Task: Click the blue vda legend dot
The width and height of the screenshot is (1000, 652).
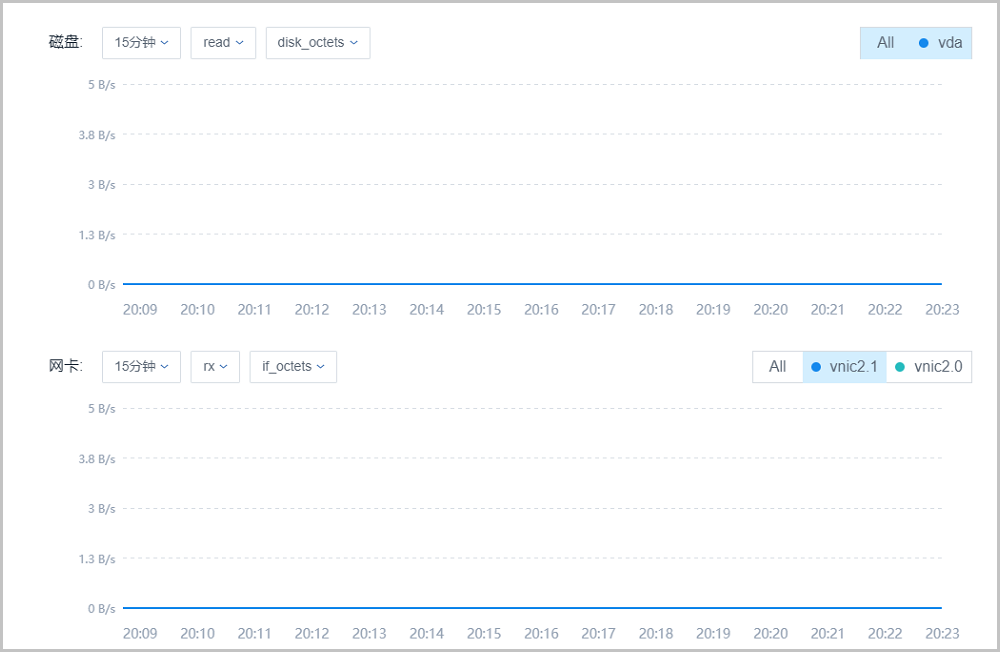Action: pyautogui.click(x=923, y=43)
